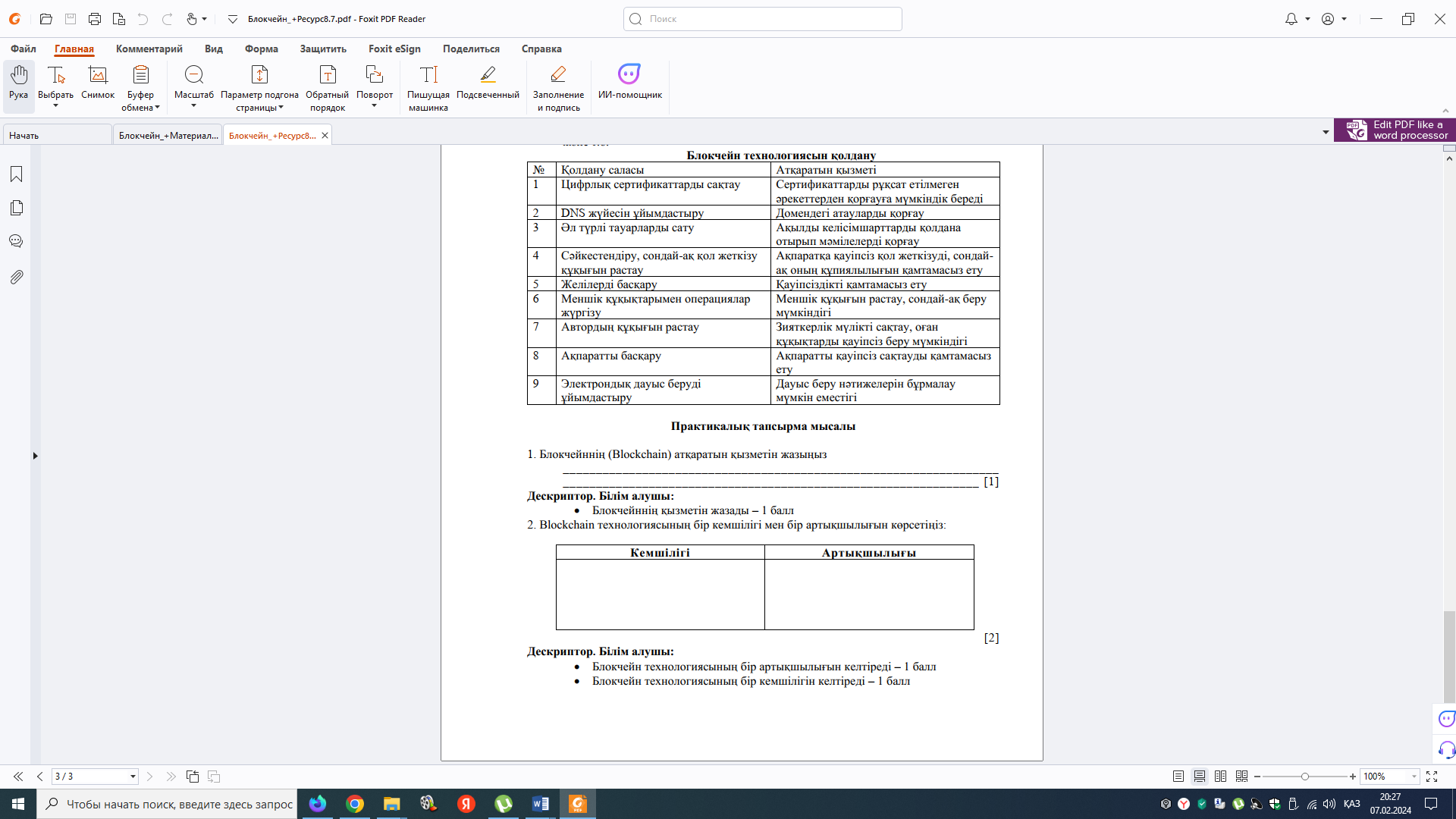Screen dimensions: 1456x819
Task: Switch to Блокчейн_+Материал document tab
Action: 168,136
